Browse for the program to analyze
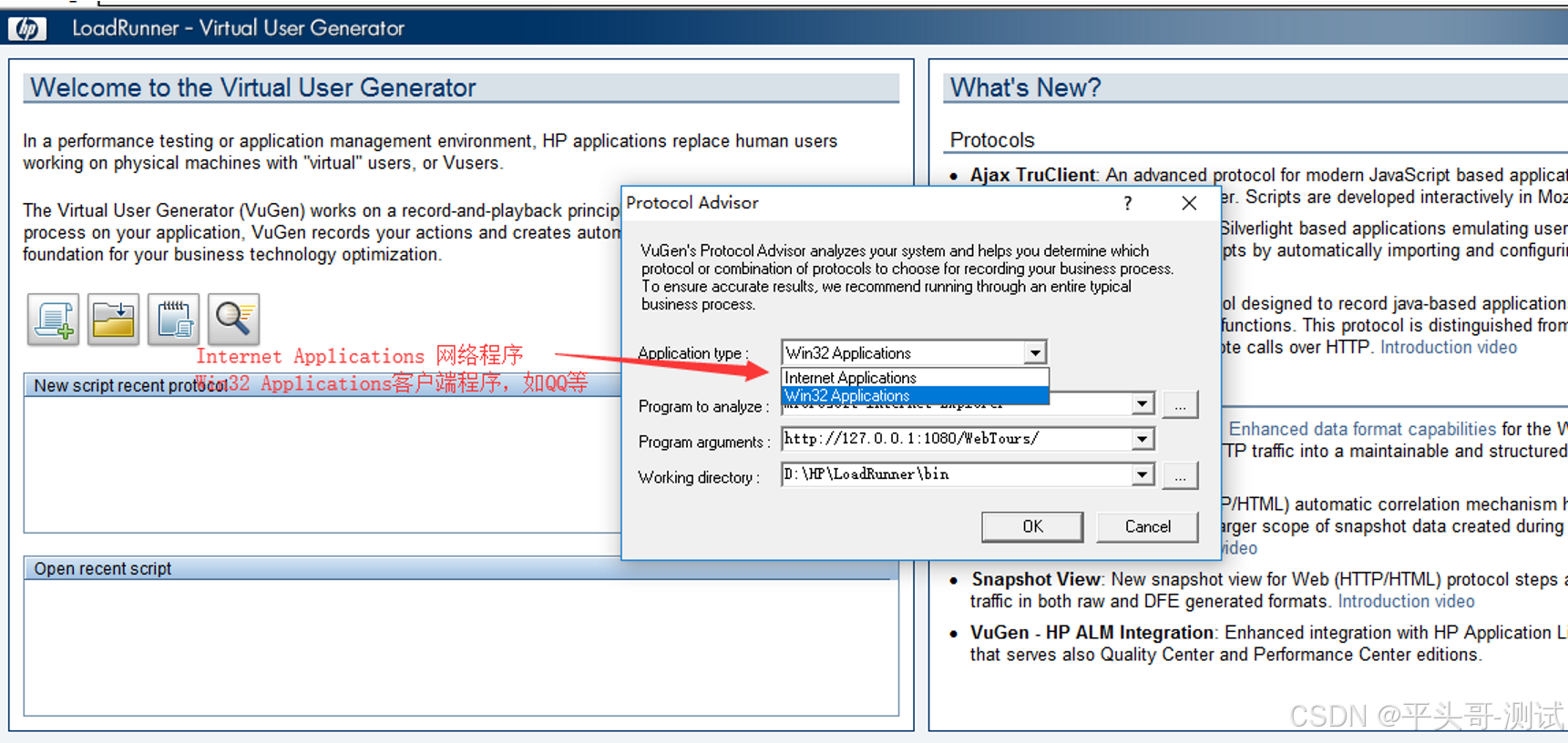This screenshot has width=1568, height=743. pos(1180,404)
